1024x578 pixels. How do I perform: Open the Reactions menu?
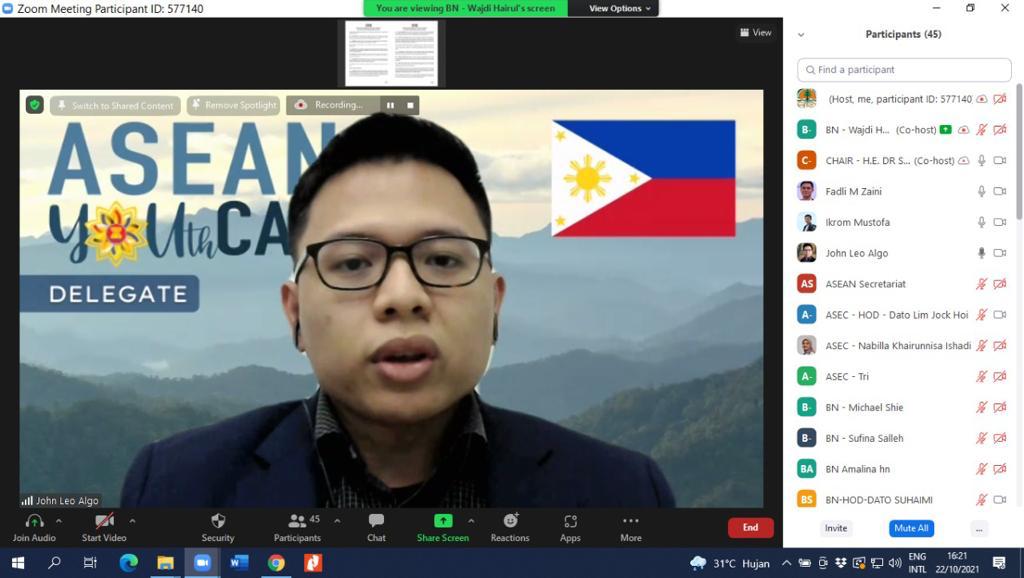510,521
